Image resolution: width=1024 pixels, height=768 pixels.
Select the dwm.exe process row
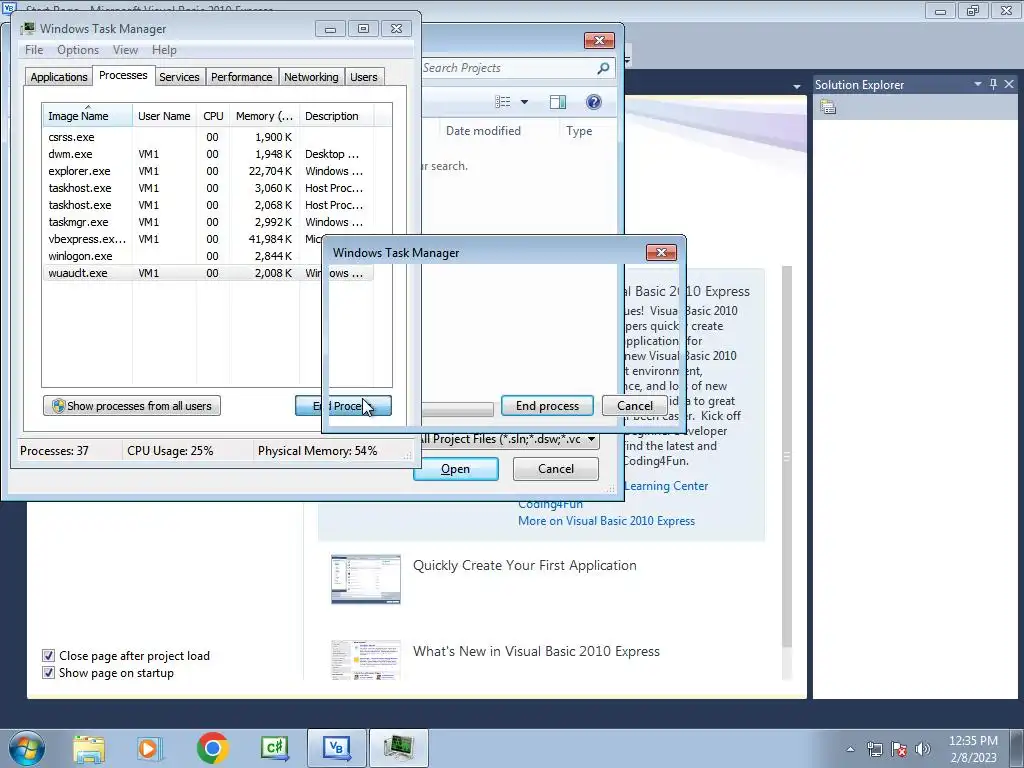click(x=208, y=154)
